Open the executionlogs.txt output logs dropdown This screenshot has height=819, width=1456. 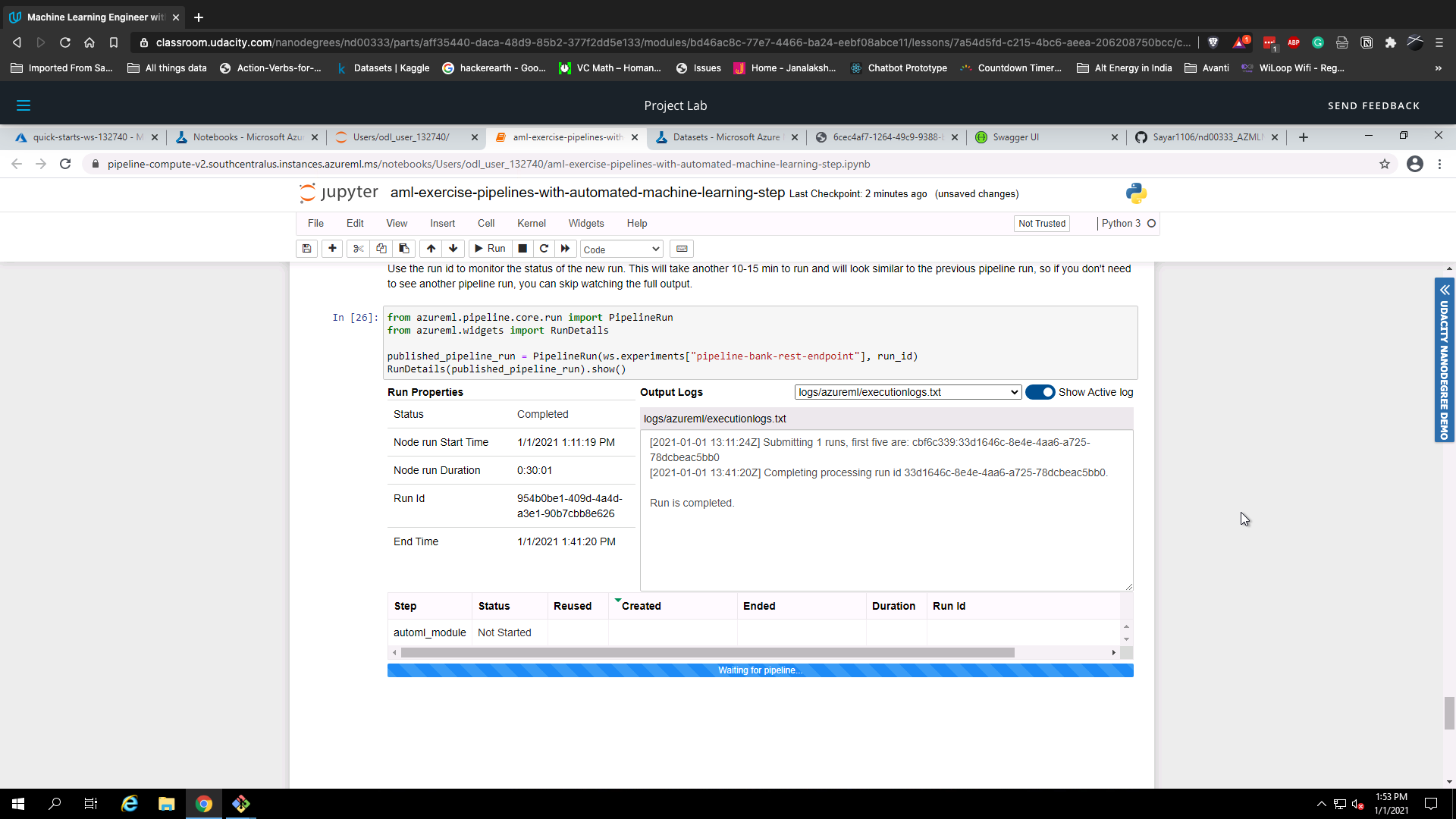coord(907,392)
